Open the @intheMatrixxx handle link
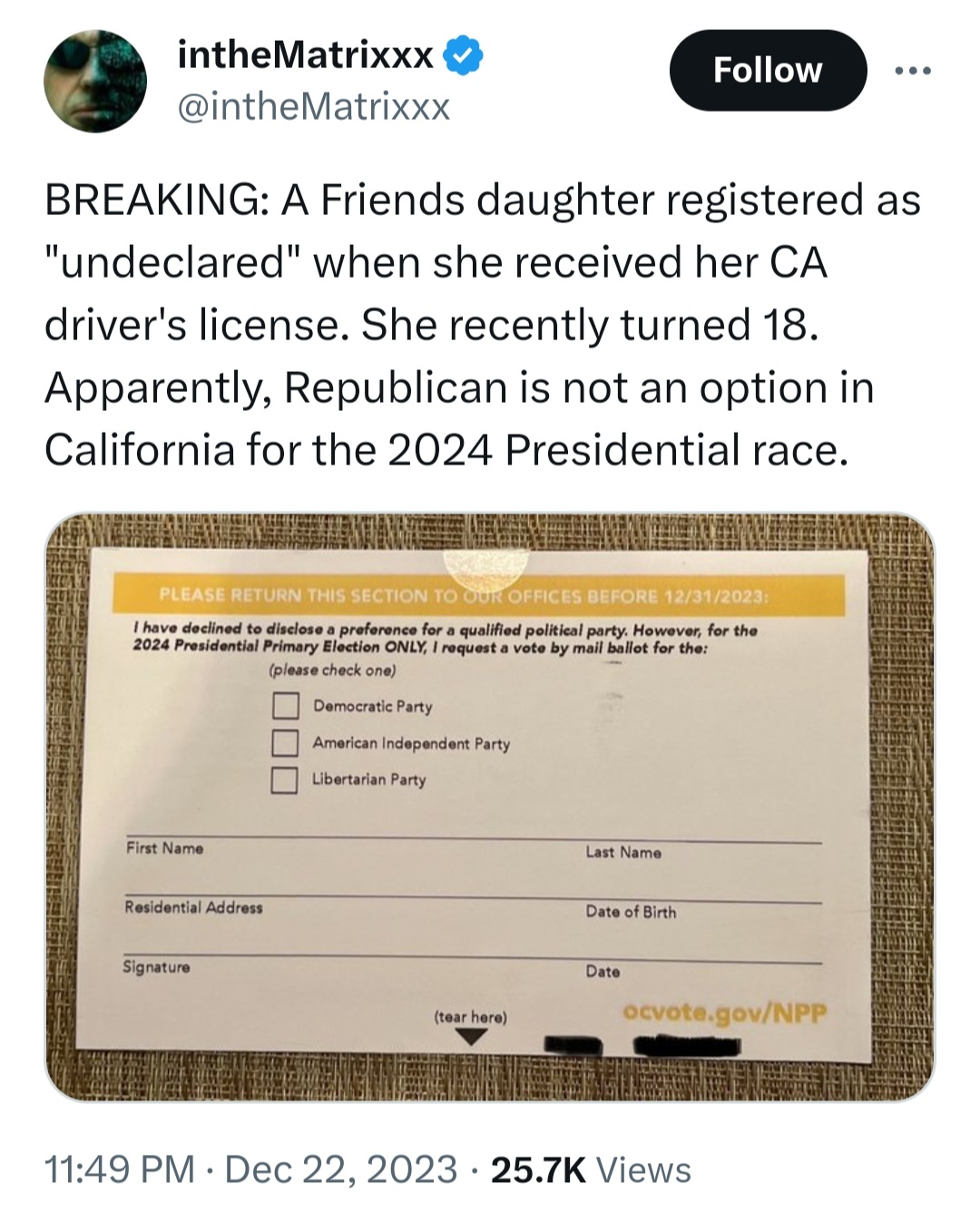This screenshot has height=1222, width=980. [x=314, y=107]
